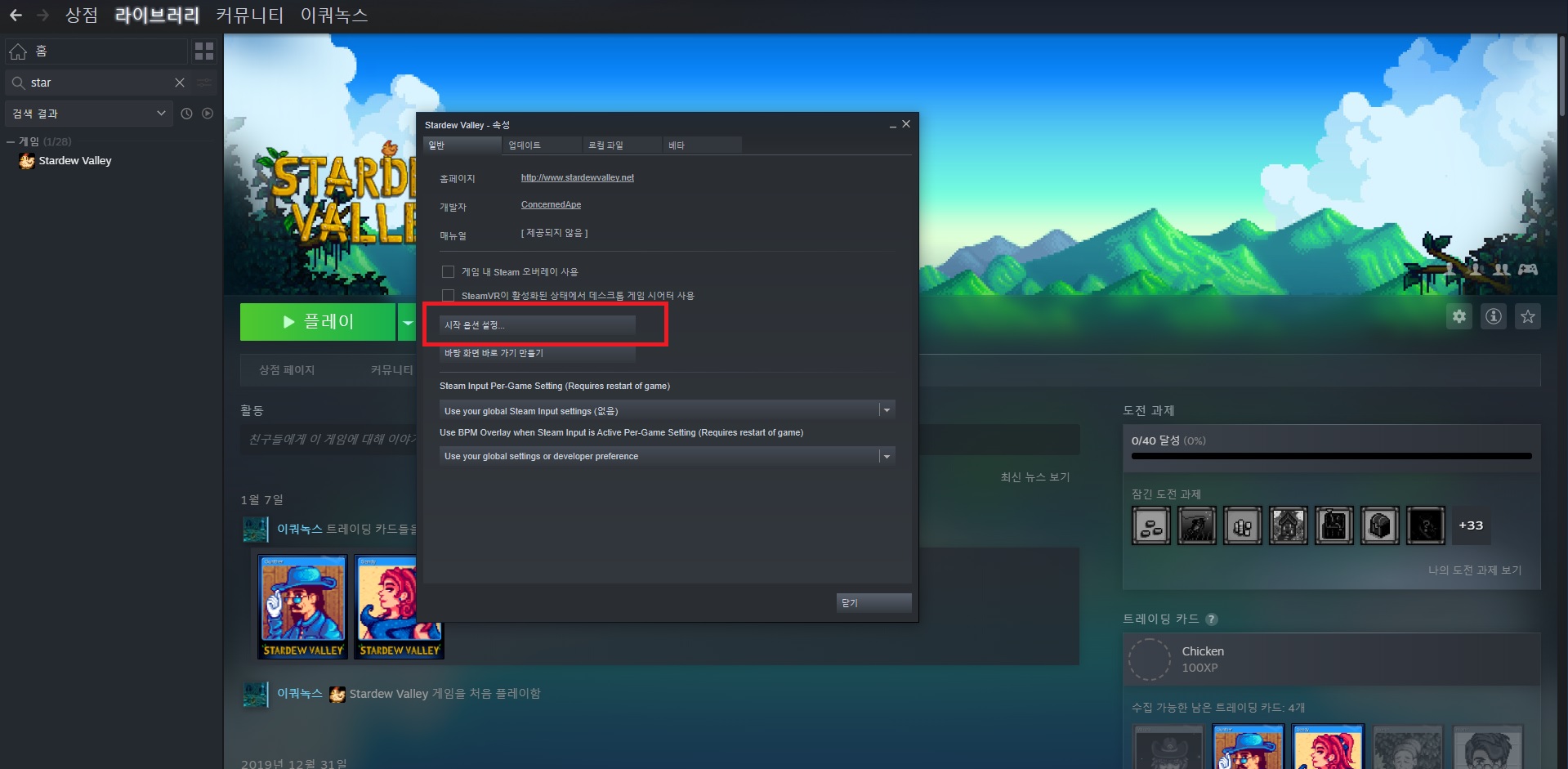
Task: Open game settings gear icon
Action: click(1459, 316)
